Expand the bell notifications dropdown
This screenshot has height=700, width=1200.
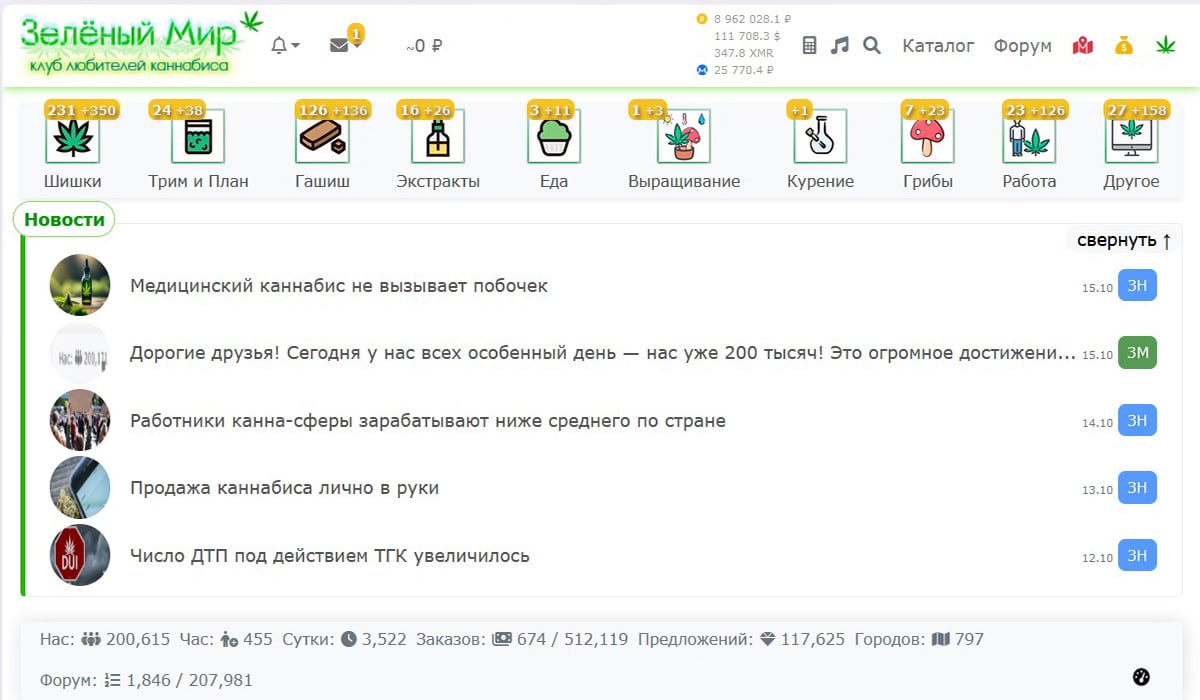(285, 46)
